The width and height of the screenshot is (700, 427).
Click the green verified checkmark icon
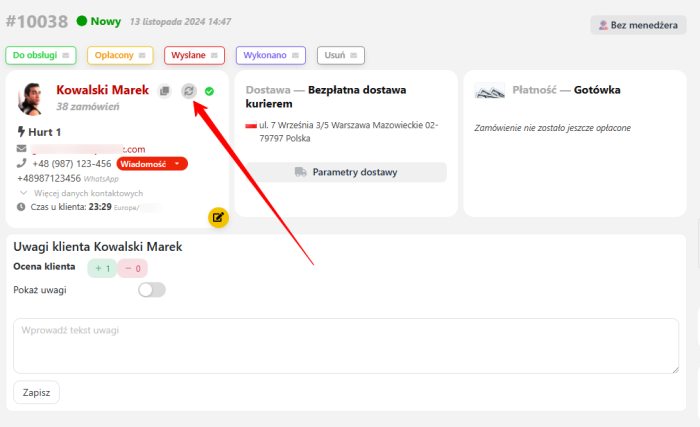[x=209, y=91]
